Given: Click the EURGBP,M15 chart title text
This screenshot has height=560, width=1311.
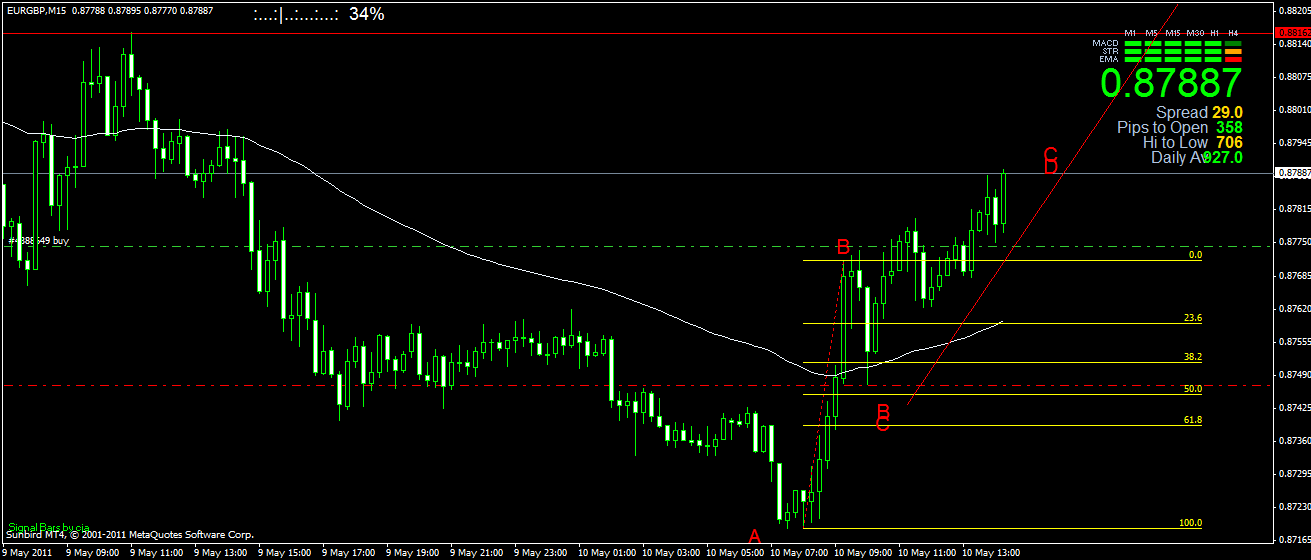Looking at the screenshot, I should click(x=37, y=11).
